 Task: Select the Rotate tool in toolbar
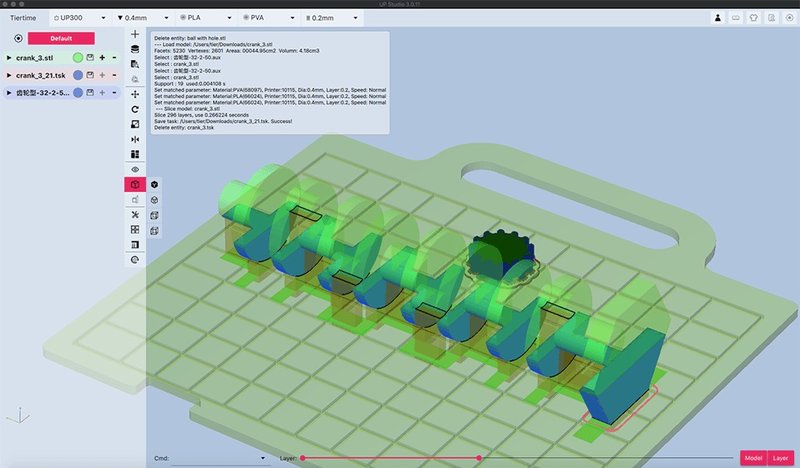[x=135, y=108]
